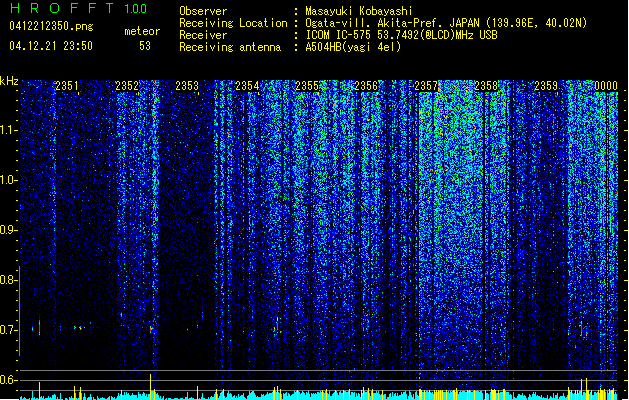Image resolution: width=629 pixels, height=400 pixels.
Task: Click the kHz axis unit label
Action: 9,81
